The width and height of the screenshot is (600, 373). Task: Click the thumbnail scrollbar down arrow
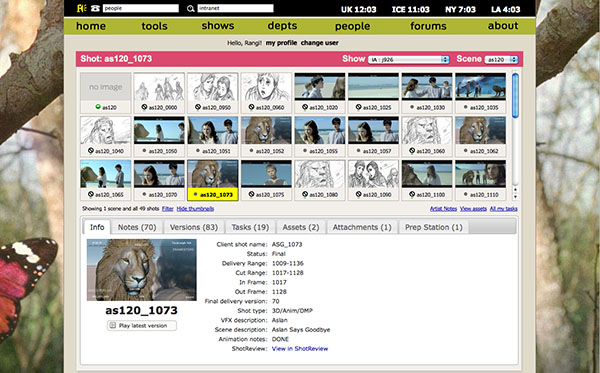coord(515,197)
